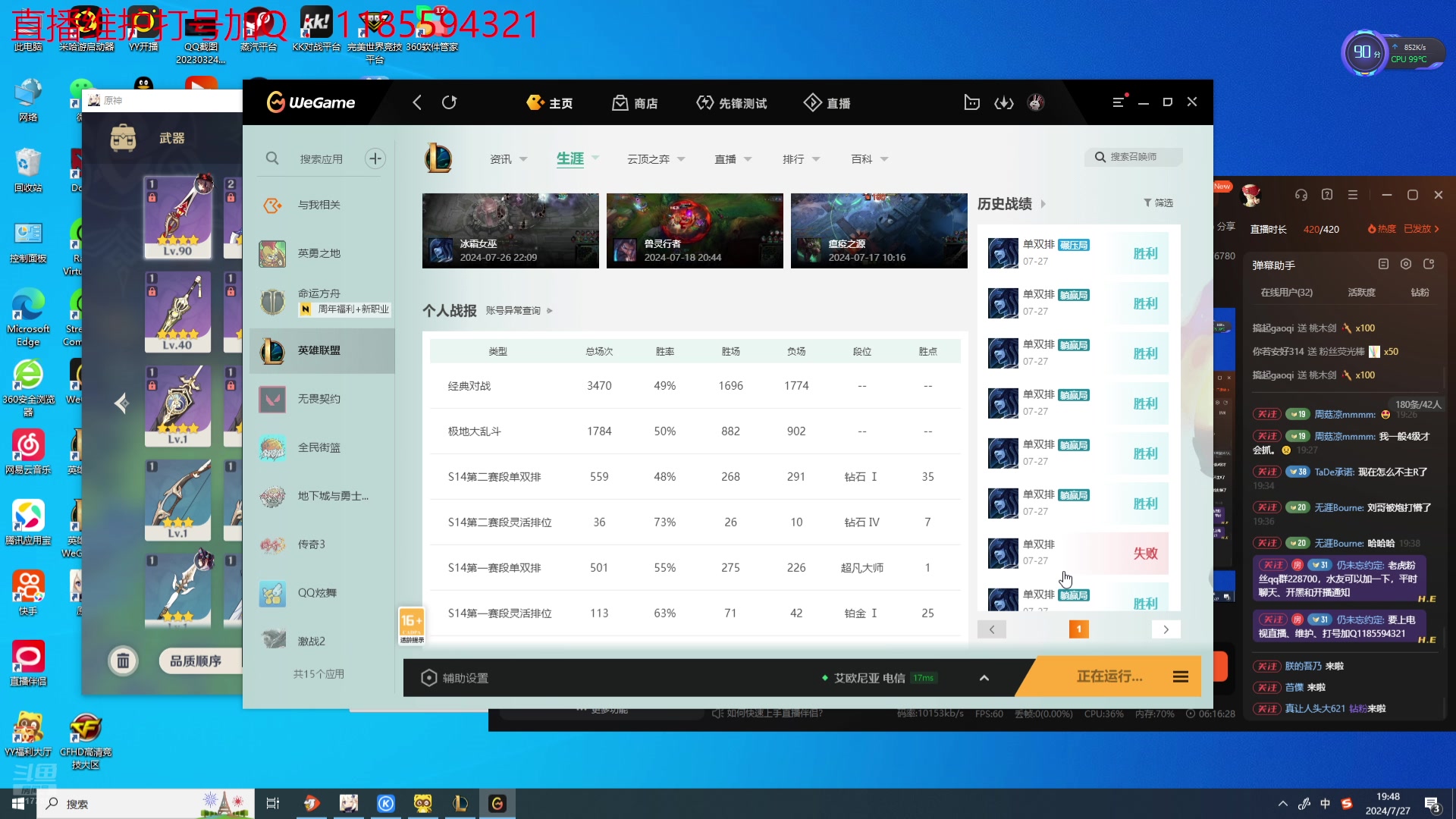1456x819 pixels.
Task: Select page 1 of match history
Action: coord(1079,629)
